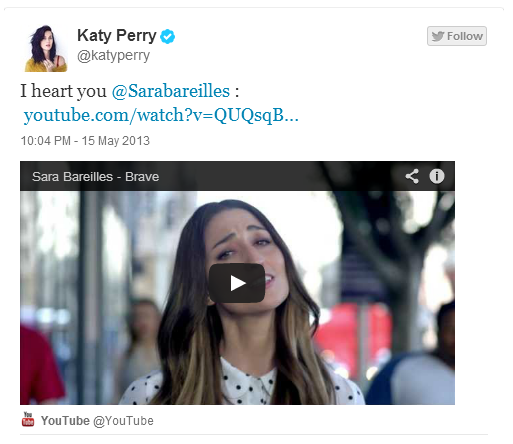Viewport: 513px width, 444px height.
Task: Open the Katy Perry display name
Action: [x=117, y=35]
